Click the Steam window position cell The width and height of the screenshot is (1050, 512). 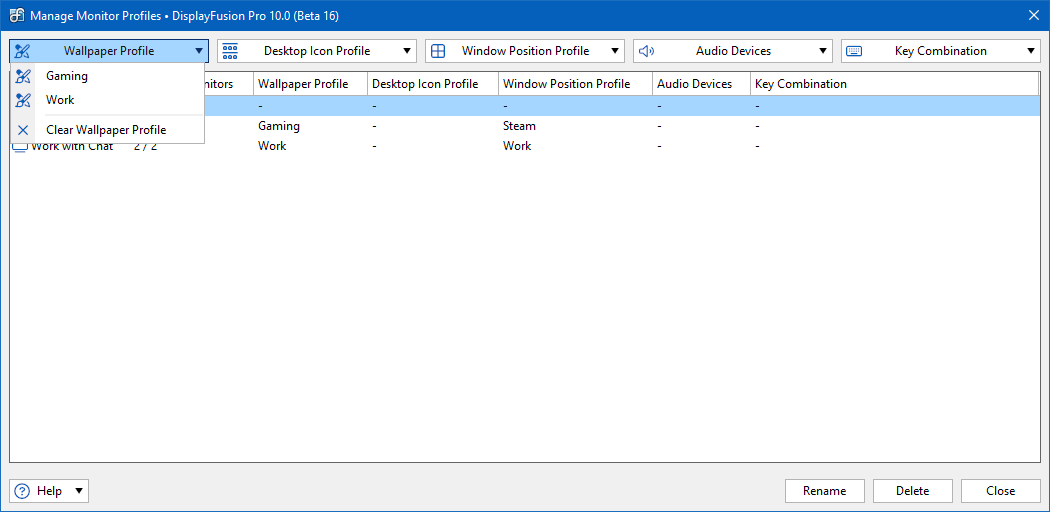pyautogui.click(x=519, y=126)
